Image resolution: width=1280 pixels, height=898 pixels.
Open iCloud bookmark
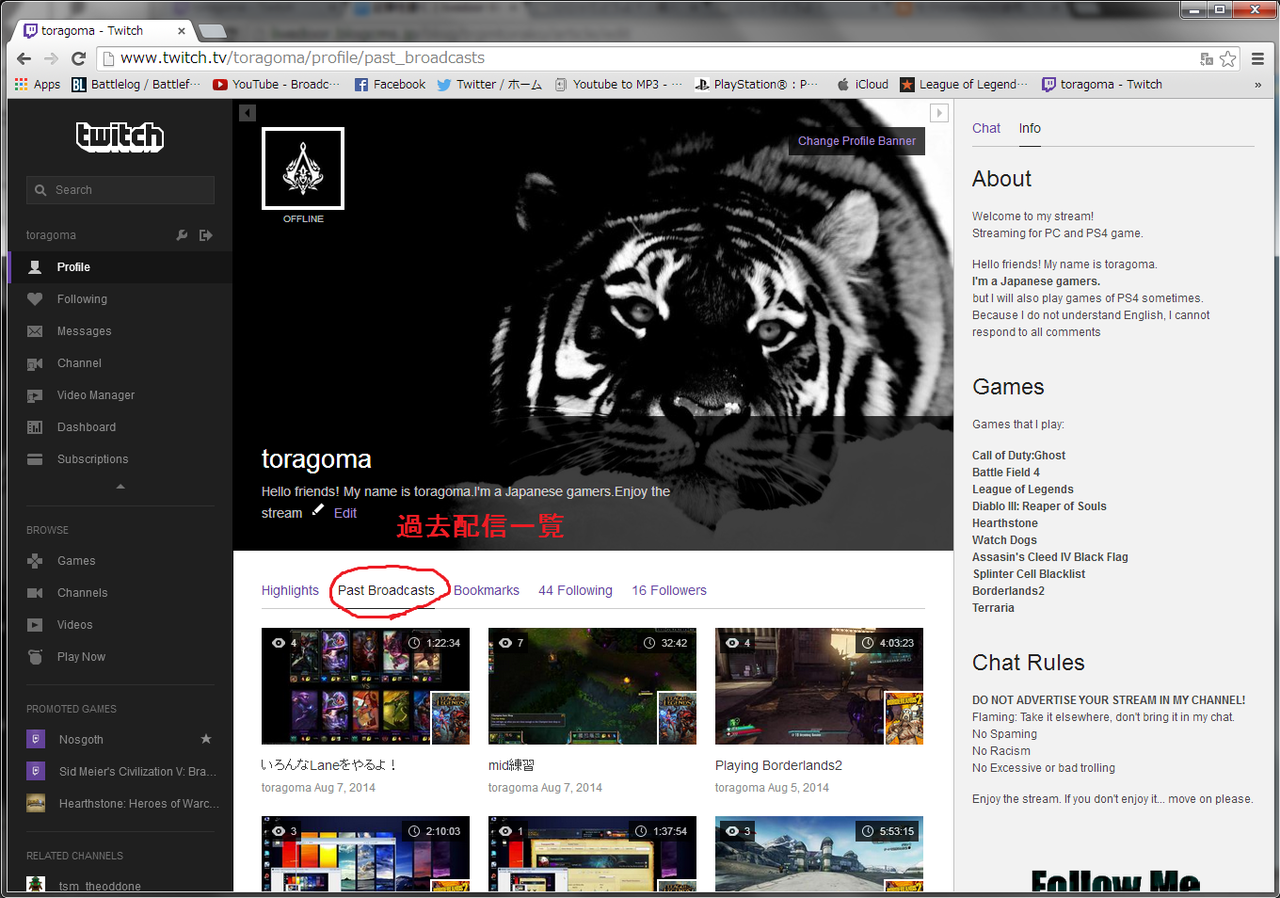pos(862,85)
